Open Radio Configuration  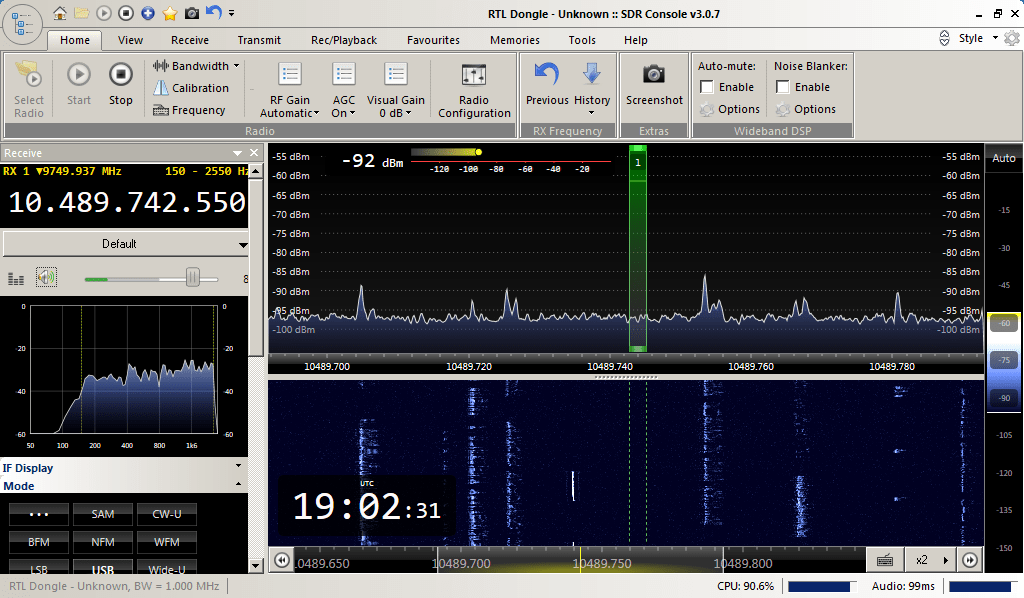point(474,90)
